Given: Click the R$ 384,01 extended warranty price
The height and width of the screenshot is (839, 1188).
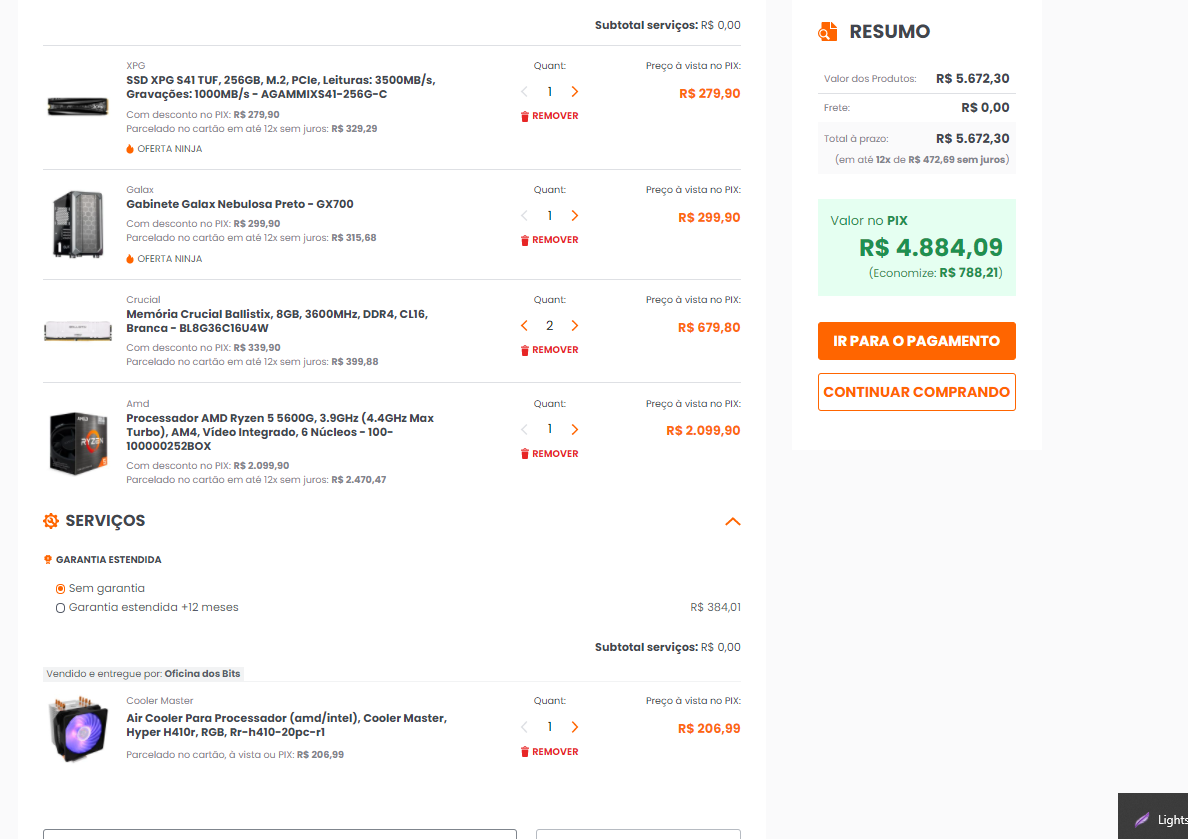Looking at the screenshot, I should click(x=715, y=608).
